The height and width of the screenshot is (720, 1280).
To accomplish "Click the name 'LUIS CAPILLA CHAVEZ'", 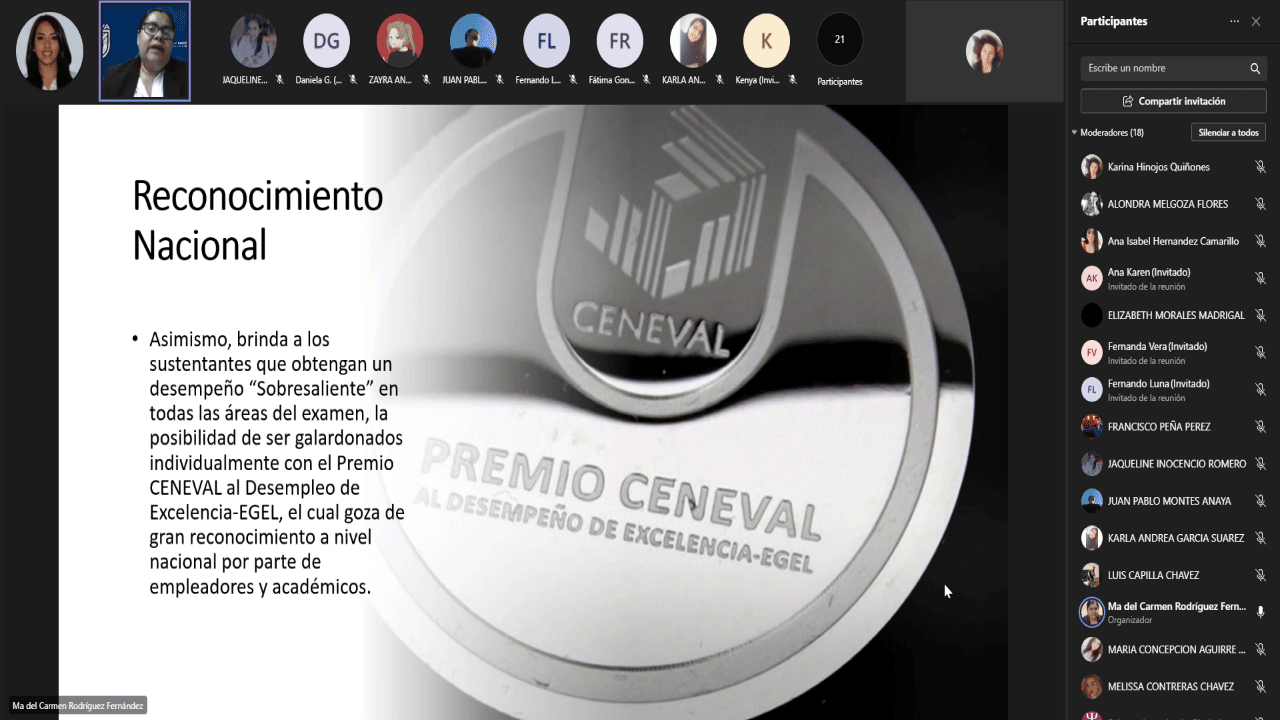I will click(1153, 575).
